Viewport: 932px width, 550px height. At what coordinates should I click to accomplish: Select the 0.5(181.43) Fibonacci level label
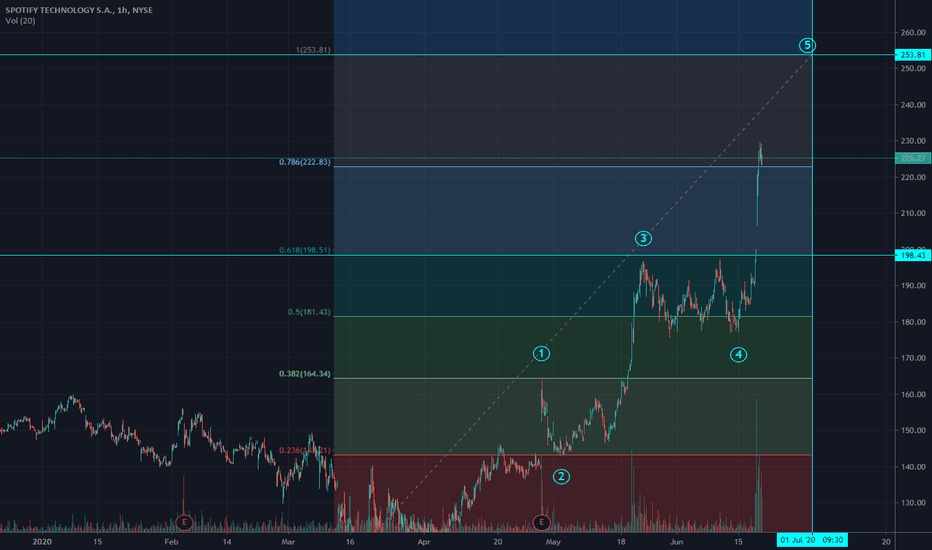[x=309, y=312]
